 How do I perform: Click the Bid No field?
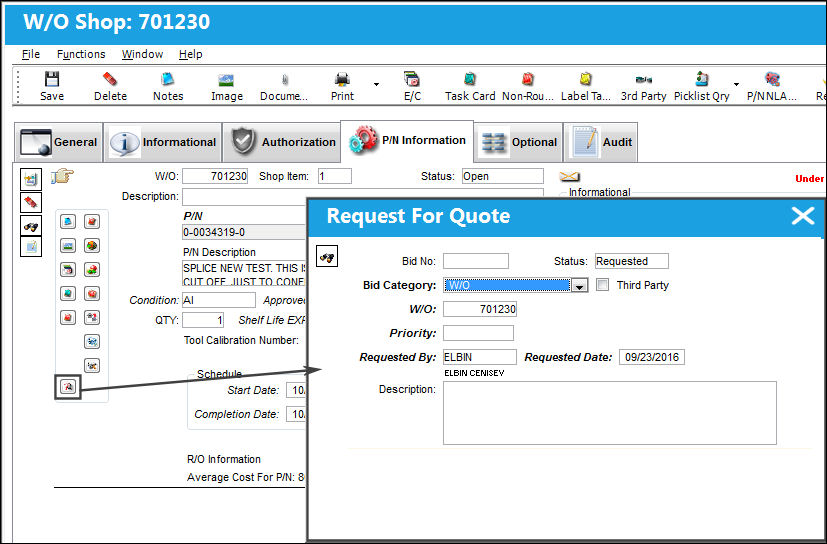[476, 261]
